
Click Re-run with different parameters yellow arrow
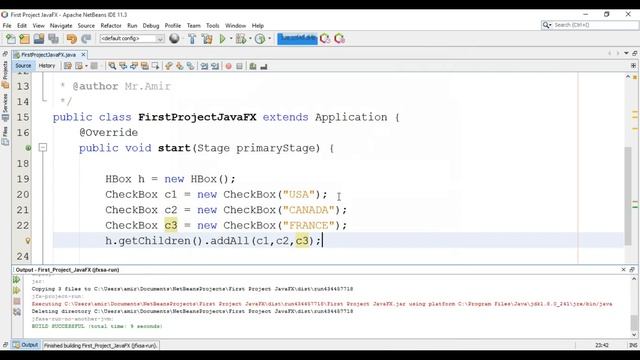click(x=17, y=291)
